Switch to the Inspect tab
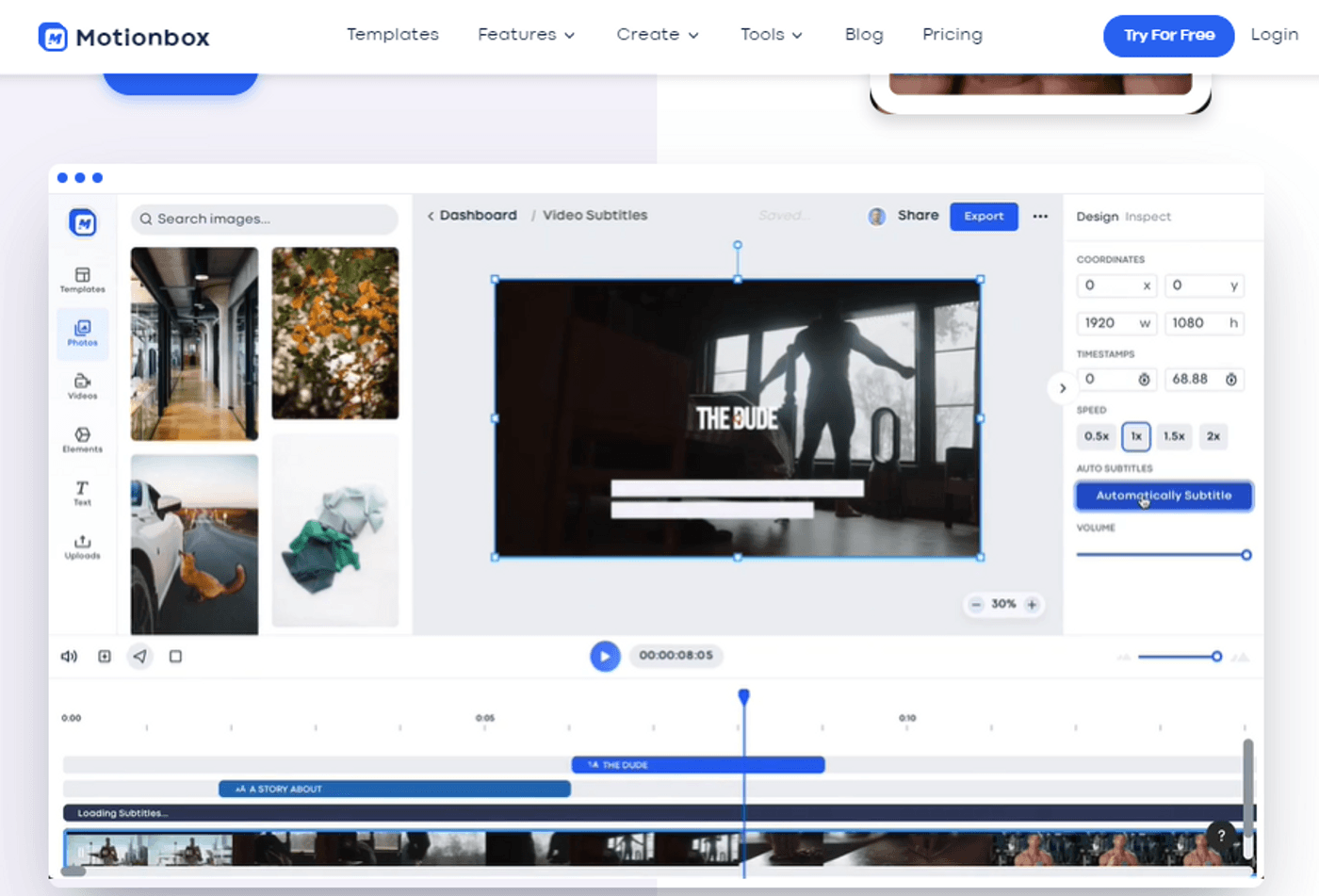Screen dimensions: 1319x896 [1148, 217]
